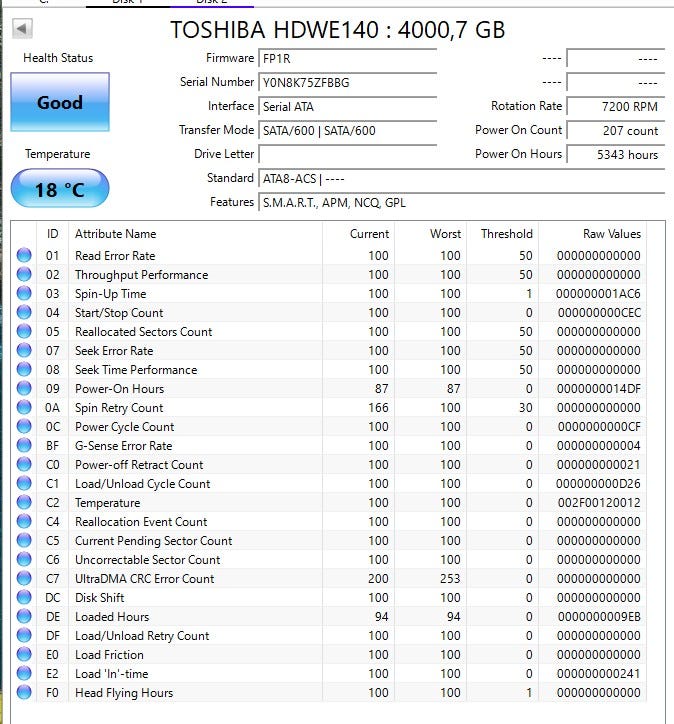This screenshot has height=724, width=674.
Task: Click the status icon for Seek Error Rate
Action: [24, 350]
